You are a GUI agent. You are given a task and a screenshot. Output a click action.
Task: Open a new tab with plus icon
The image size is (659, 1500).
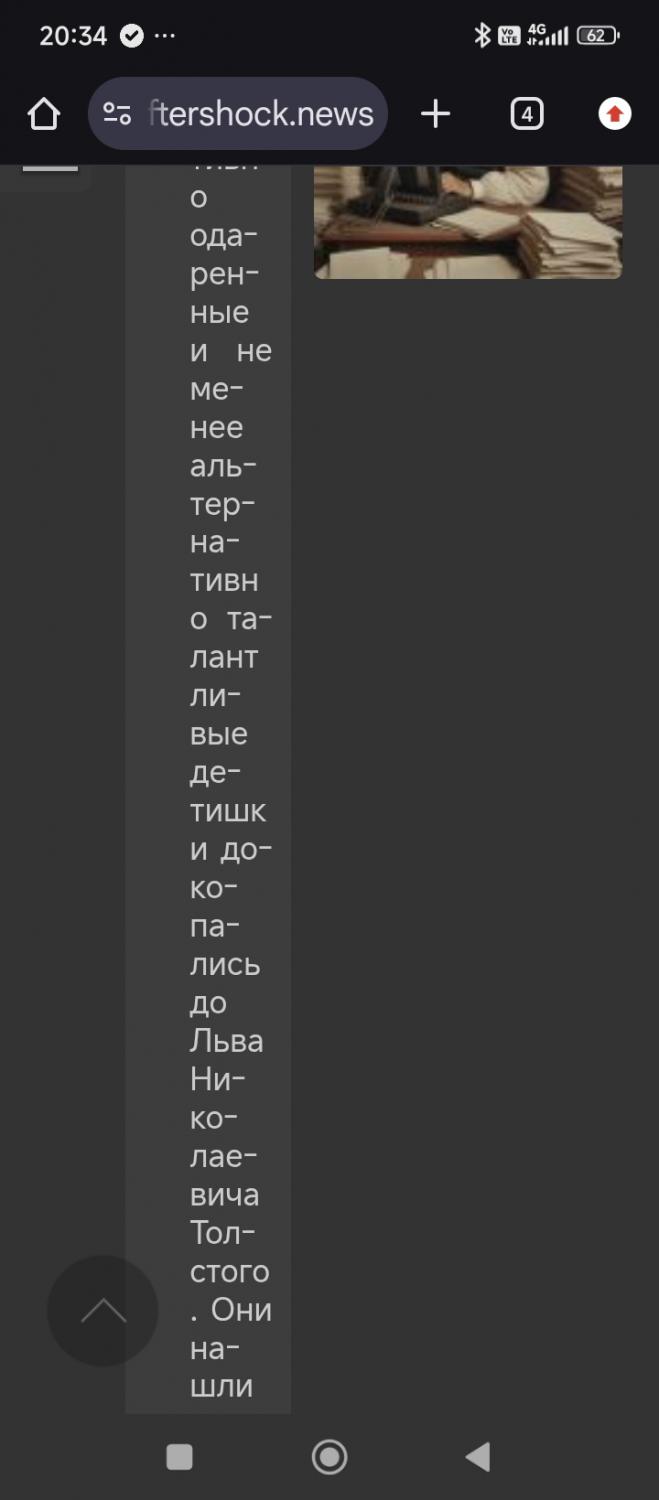coord(435,115)
